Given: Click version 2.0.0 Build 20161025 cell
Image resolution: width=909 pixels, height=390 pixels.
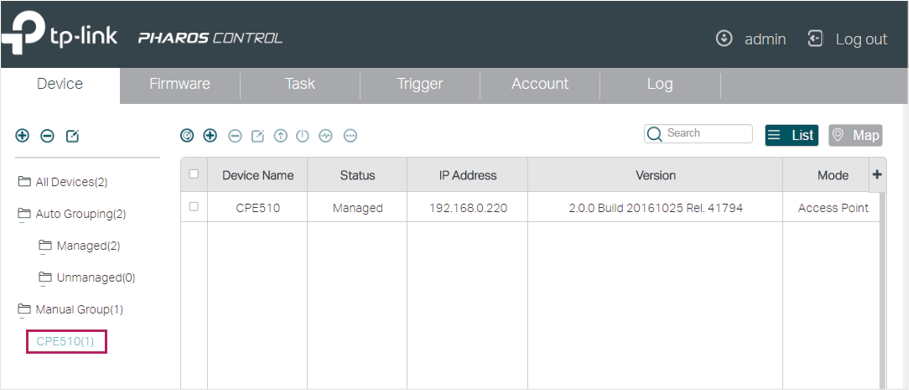Looking at the screenshot, I should coord(655,208).
